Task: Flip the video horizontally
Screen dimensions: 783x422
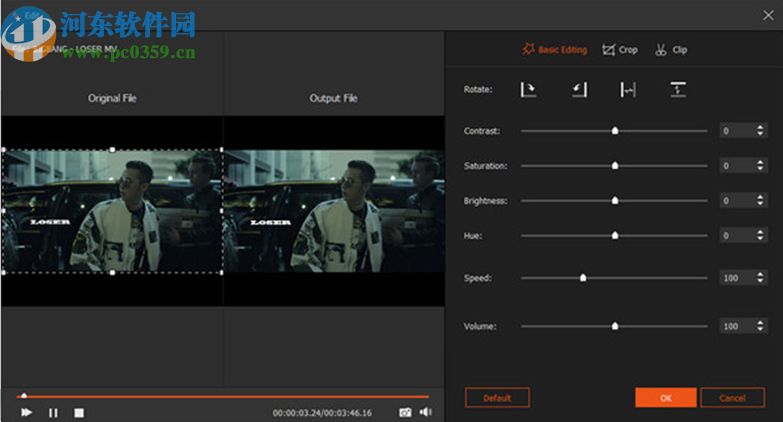Action: pyautogui.click(x=628, y=90)
